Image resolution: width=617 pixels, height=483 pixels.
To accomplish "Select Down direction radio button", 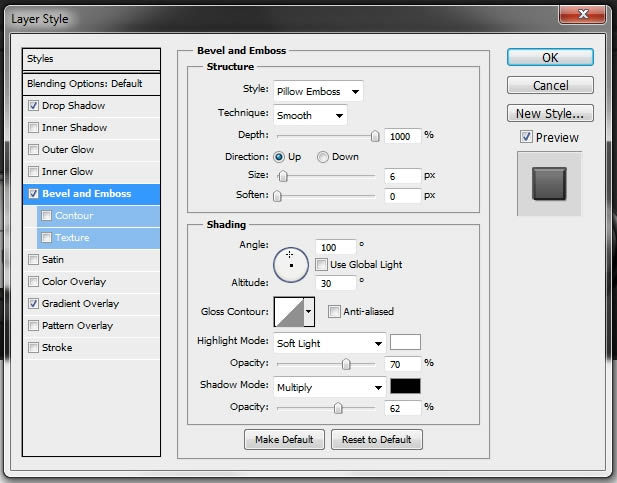I will tap(323, 157).
